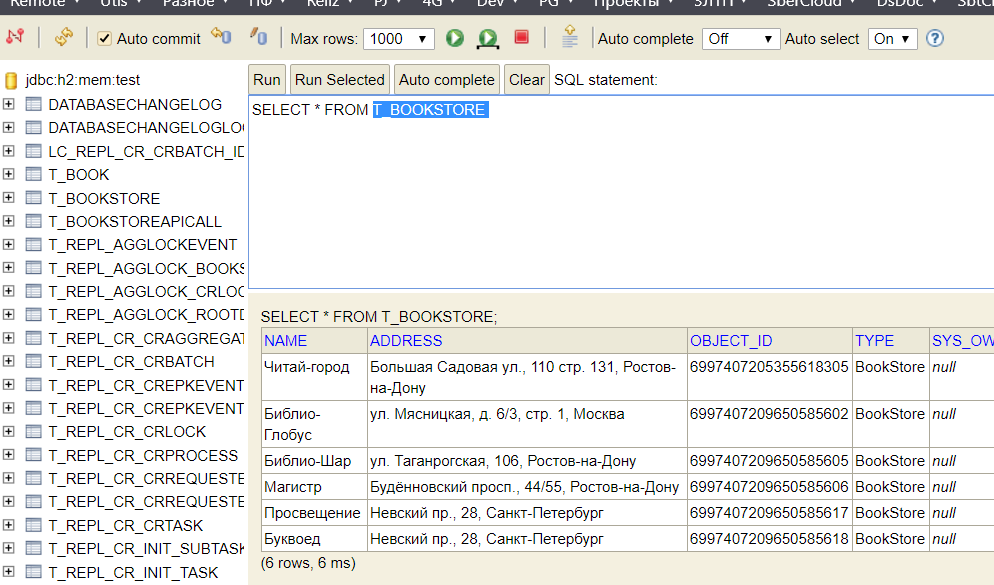Screen dimensions: 994x585
Task: Click the Run Selected text button
Action: pos(339,80)
